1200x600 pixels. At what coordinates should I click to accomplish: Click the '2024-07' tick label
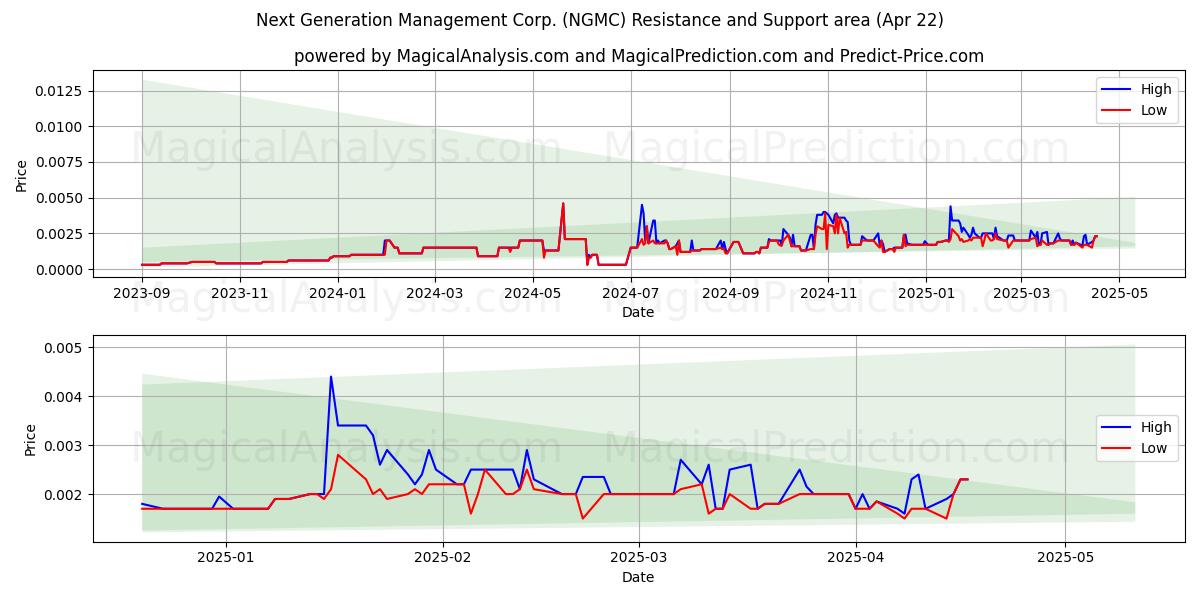click(x=631, y=292)
